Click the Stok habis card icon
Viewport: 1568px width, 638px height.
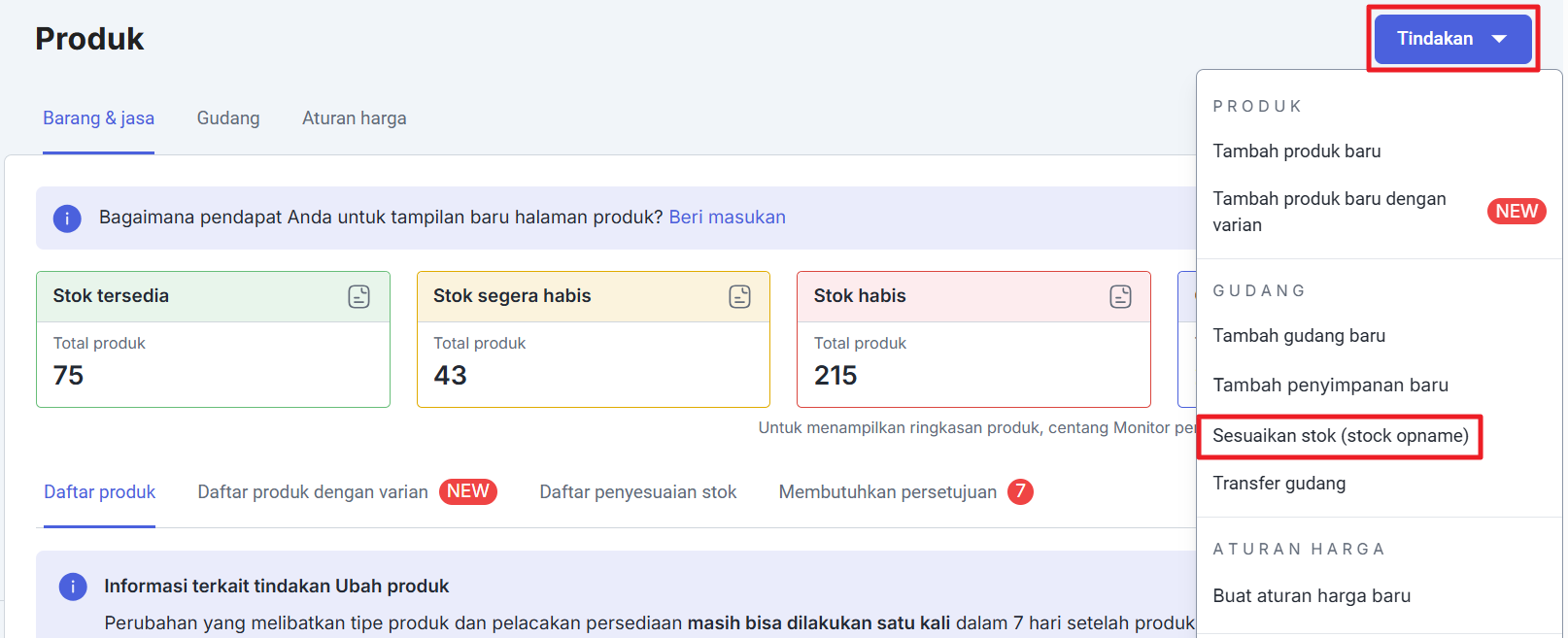point(1120,296)
